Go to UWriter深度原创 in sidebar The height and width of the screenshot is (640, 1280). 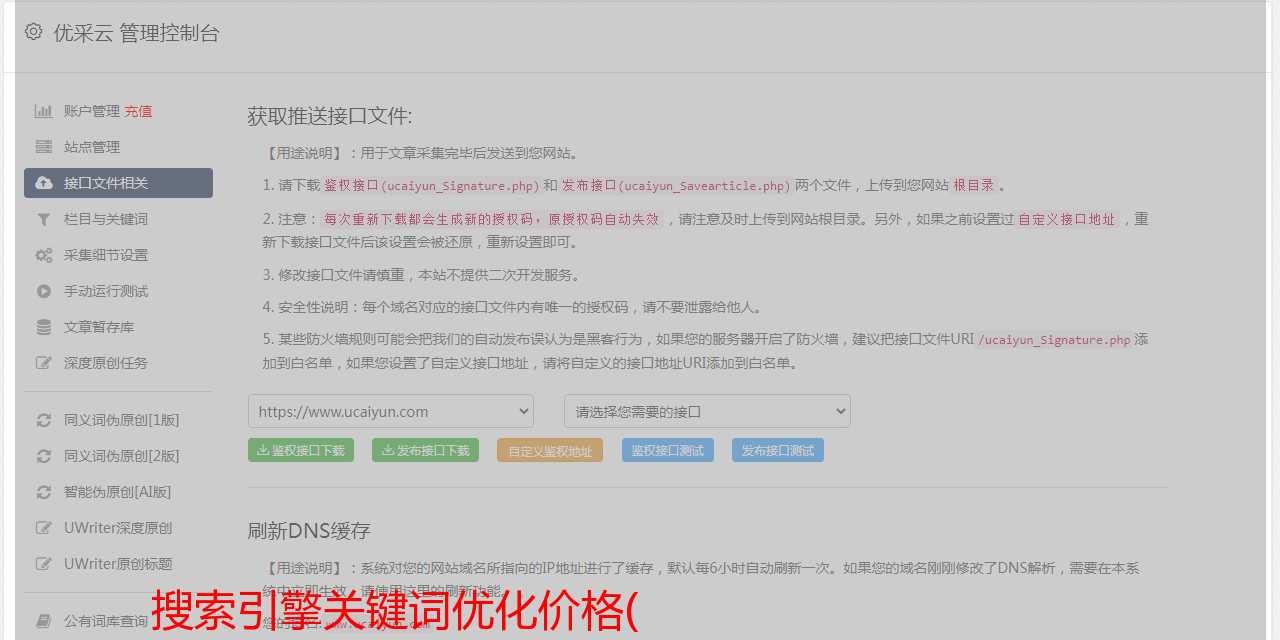[x=117, y=528]
